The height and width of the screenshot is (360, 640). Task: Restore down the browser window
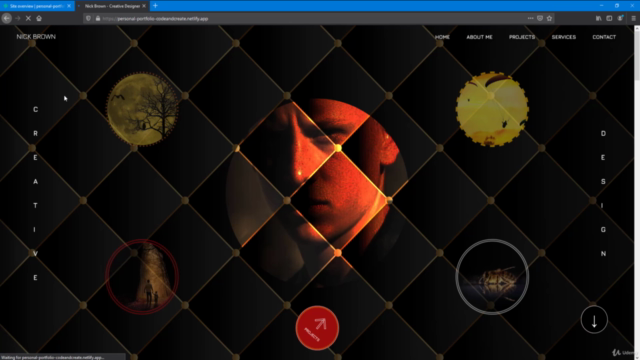pos(617,6)
